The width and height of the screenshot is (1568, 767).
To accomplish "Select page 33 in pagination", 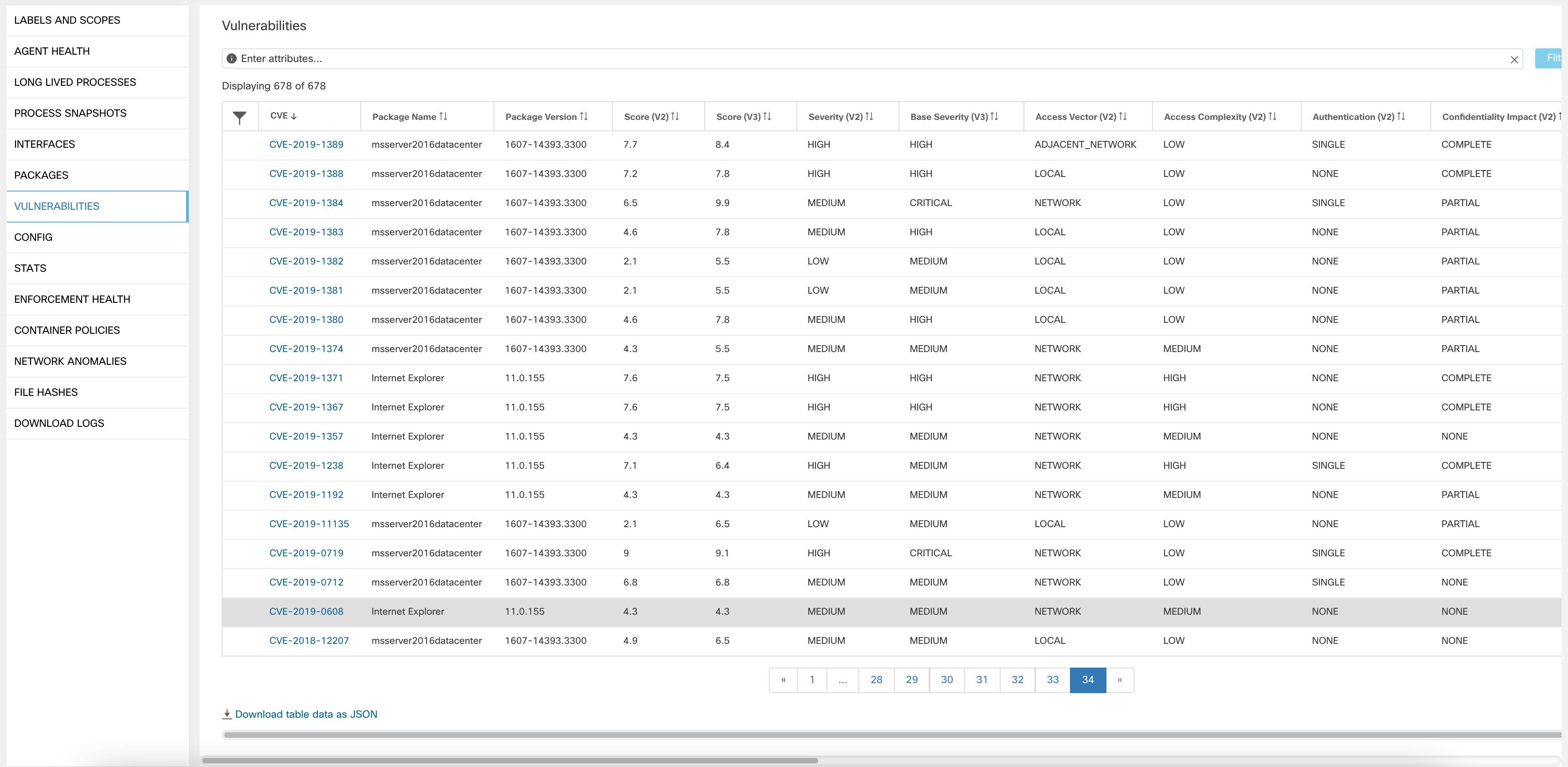I will [x=1052, y=680].
